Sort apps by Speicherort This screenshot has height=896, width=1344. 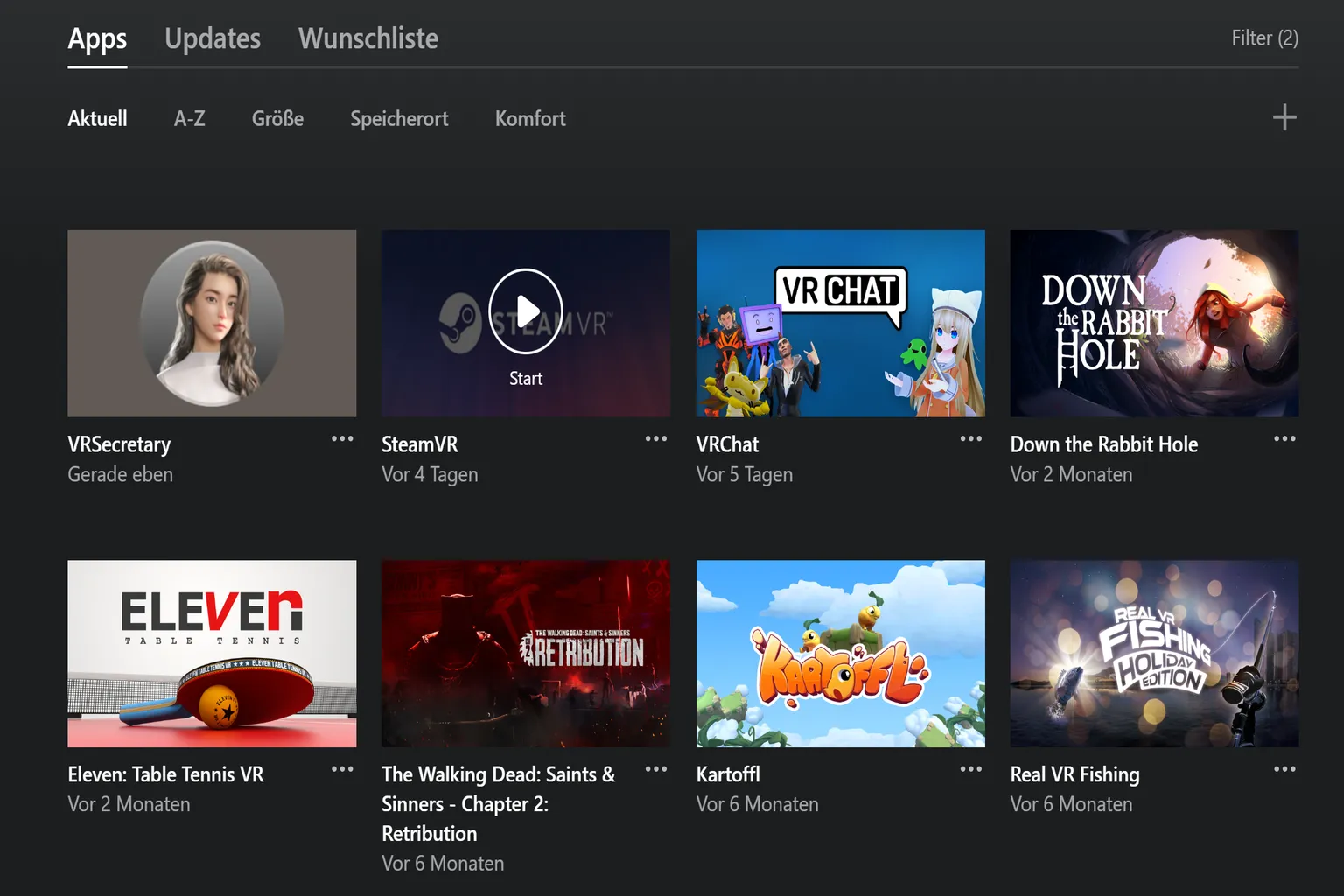[x=399, y=119]
